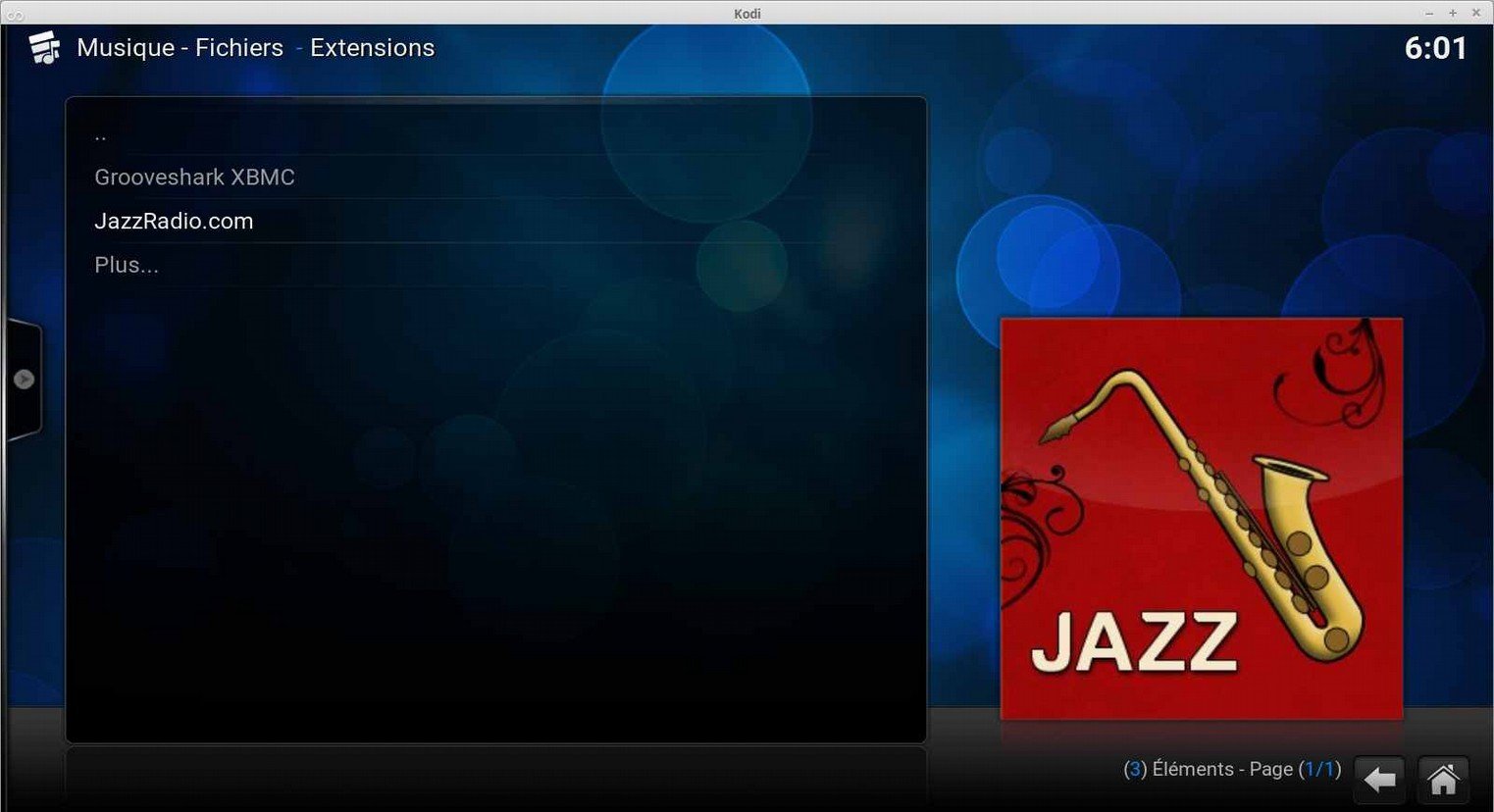The width and height of the screenshot is (1494, 812).
Task: Minimize the Kodi window
Action: point(1429,13)
